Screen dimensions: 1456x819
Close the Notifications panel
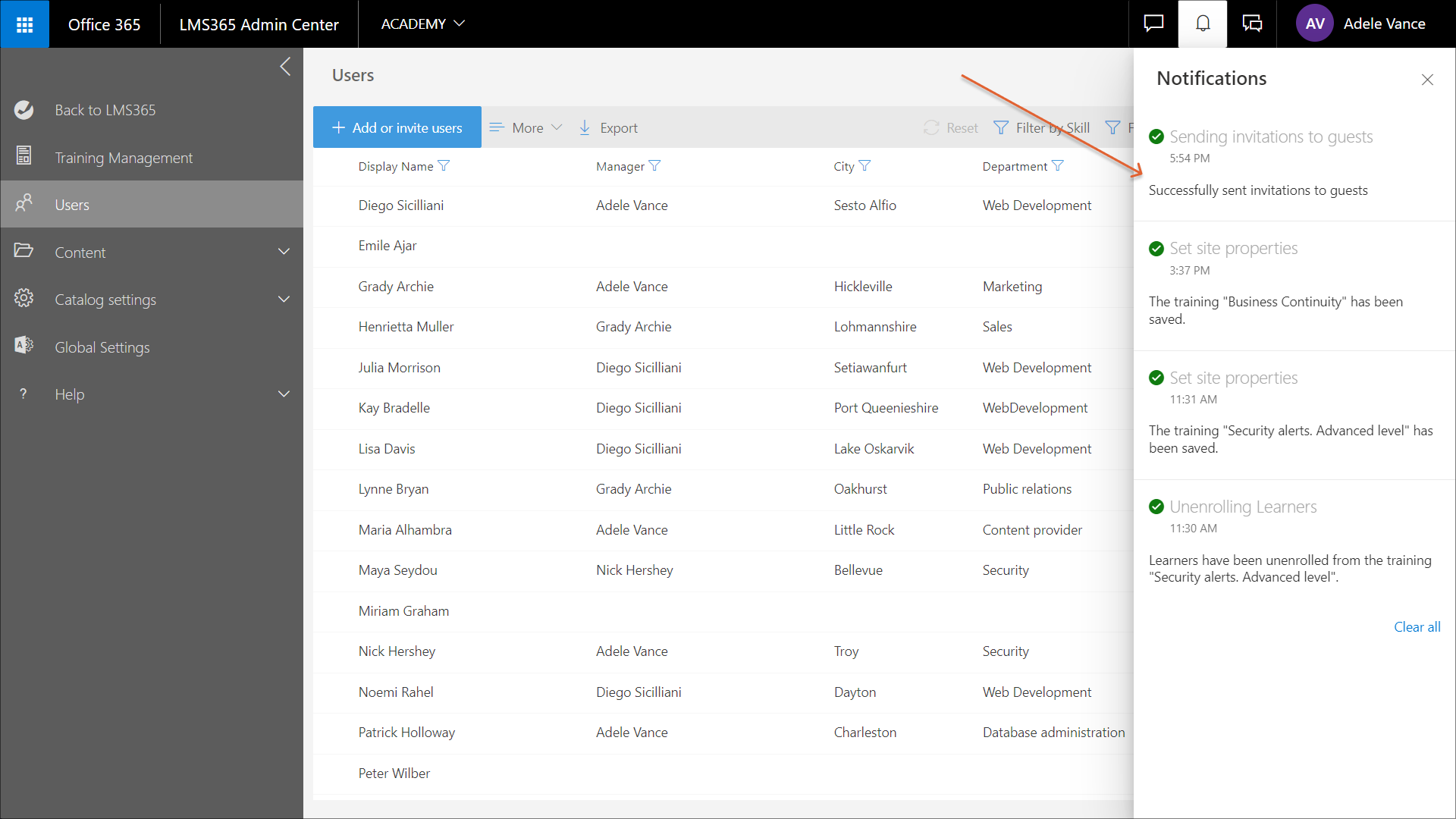coord(1427,80)
